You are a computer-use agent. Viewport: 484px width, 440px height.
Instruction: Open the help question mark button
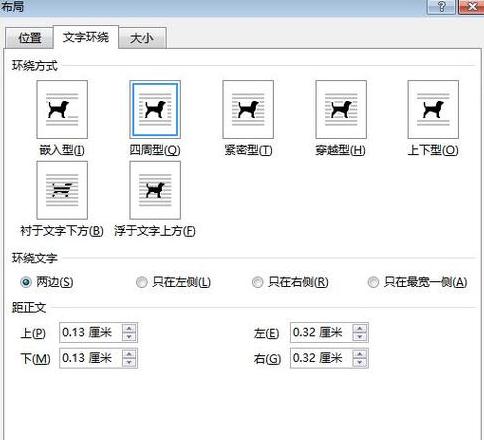(x=441, y=7)
